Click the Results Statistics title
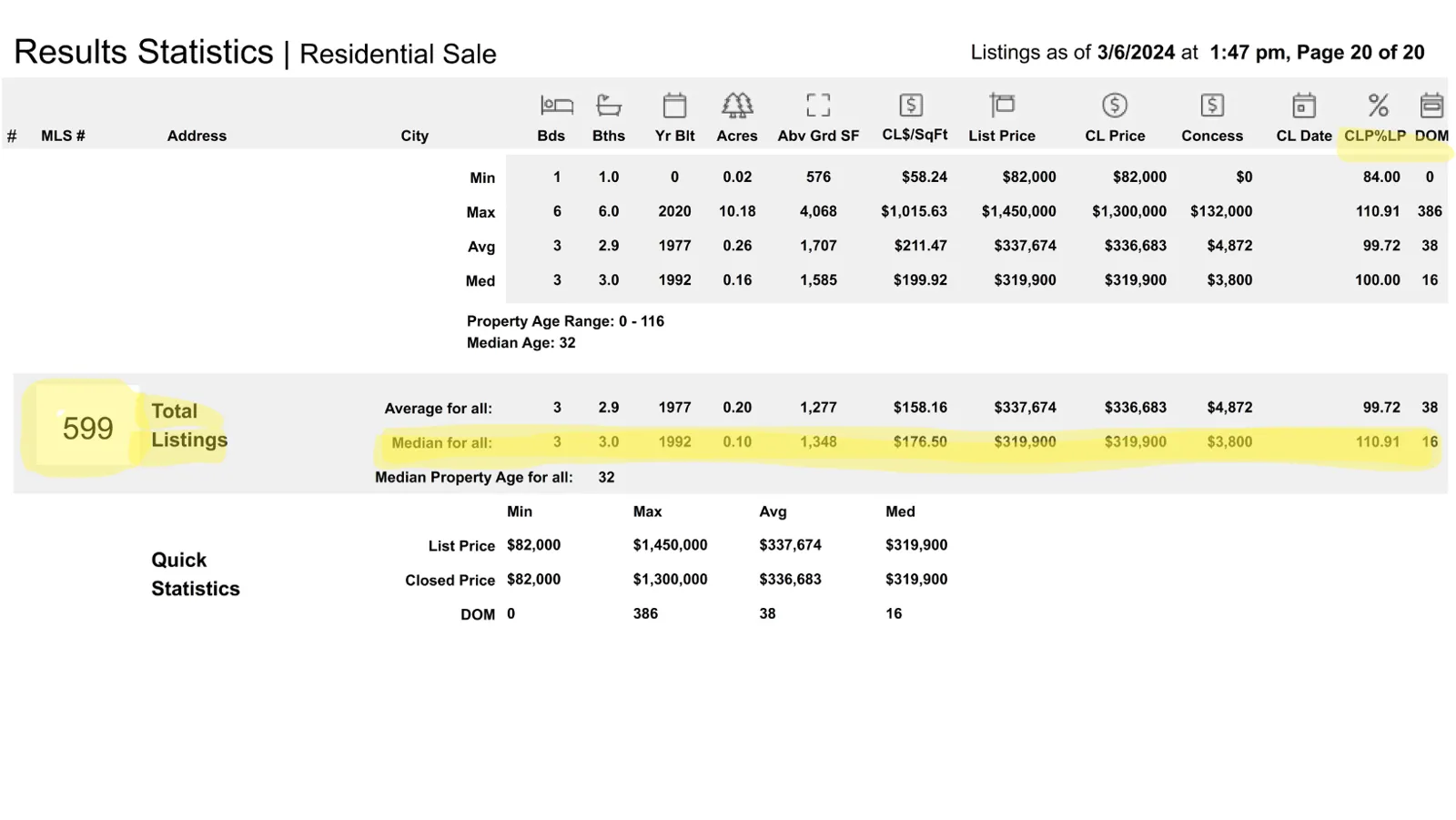 [x=144, y=52]
